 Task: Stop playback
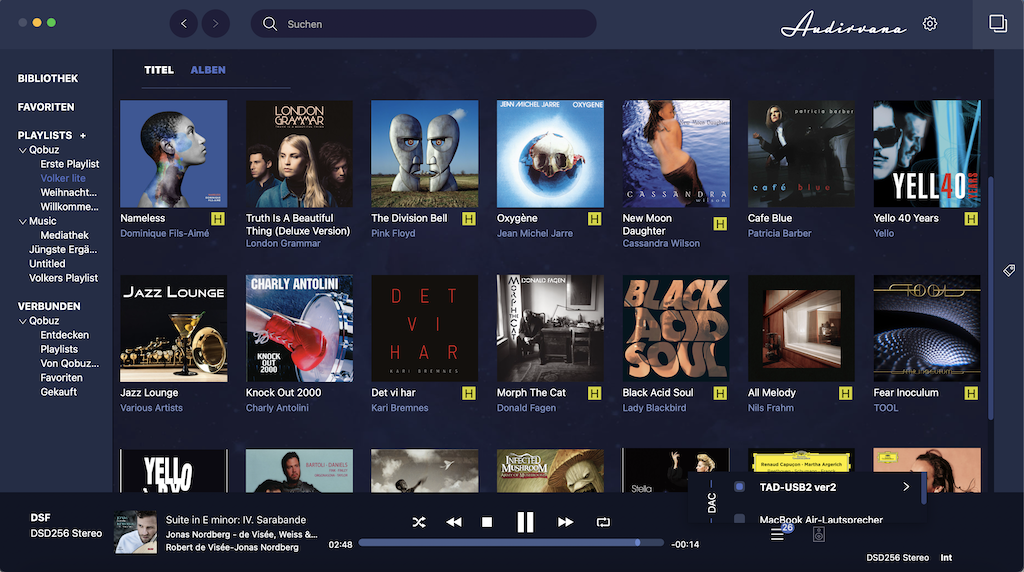pyautogui.click(x=487, y=522)
